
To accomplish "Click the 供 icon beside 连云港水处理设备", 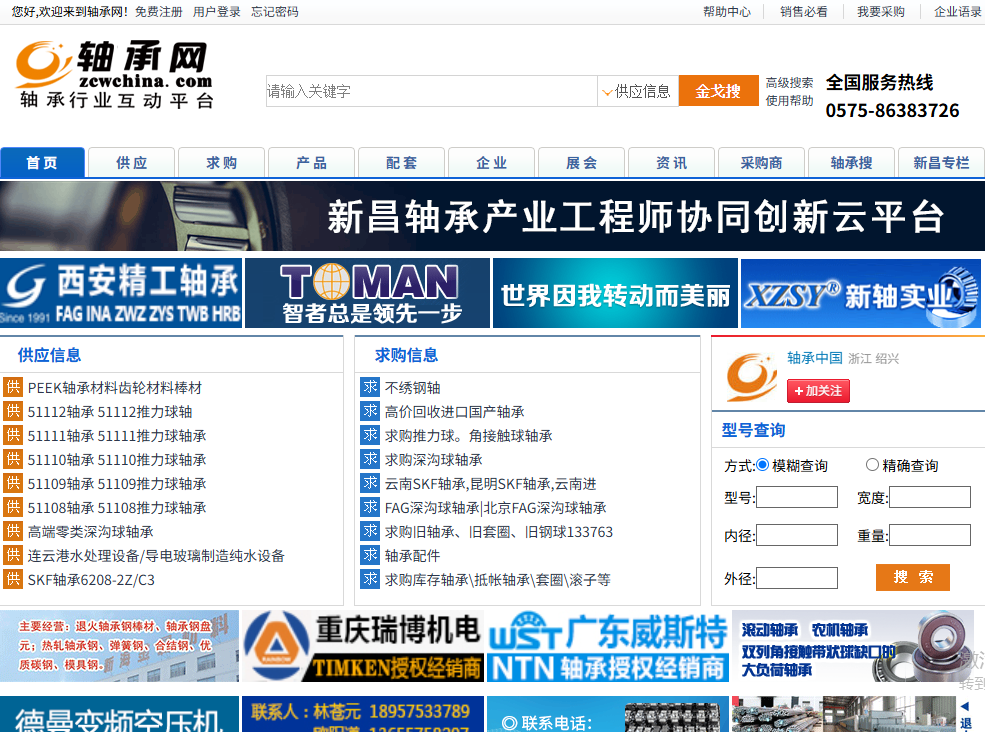I will point(13,555).
